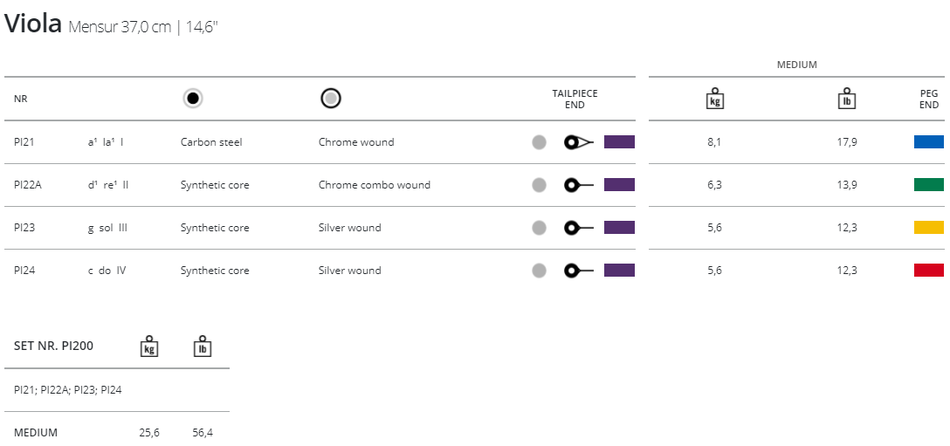Select the green peg end swatch

pyautogui.click(x=929, y=185)
